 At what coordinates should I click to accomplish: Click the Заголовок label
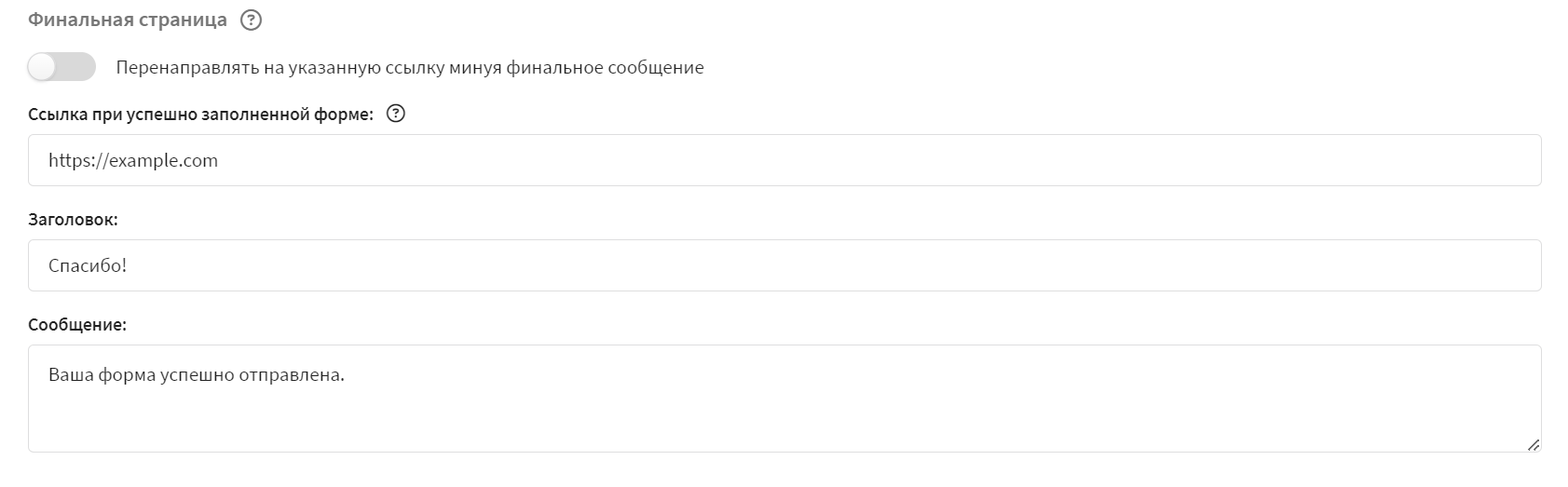click(x=73, y=220)
